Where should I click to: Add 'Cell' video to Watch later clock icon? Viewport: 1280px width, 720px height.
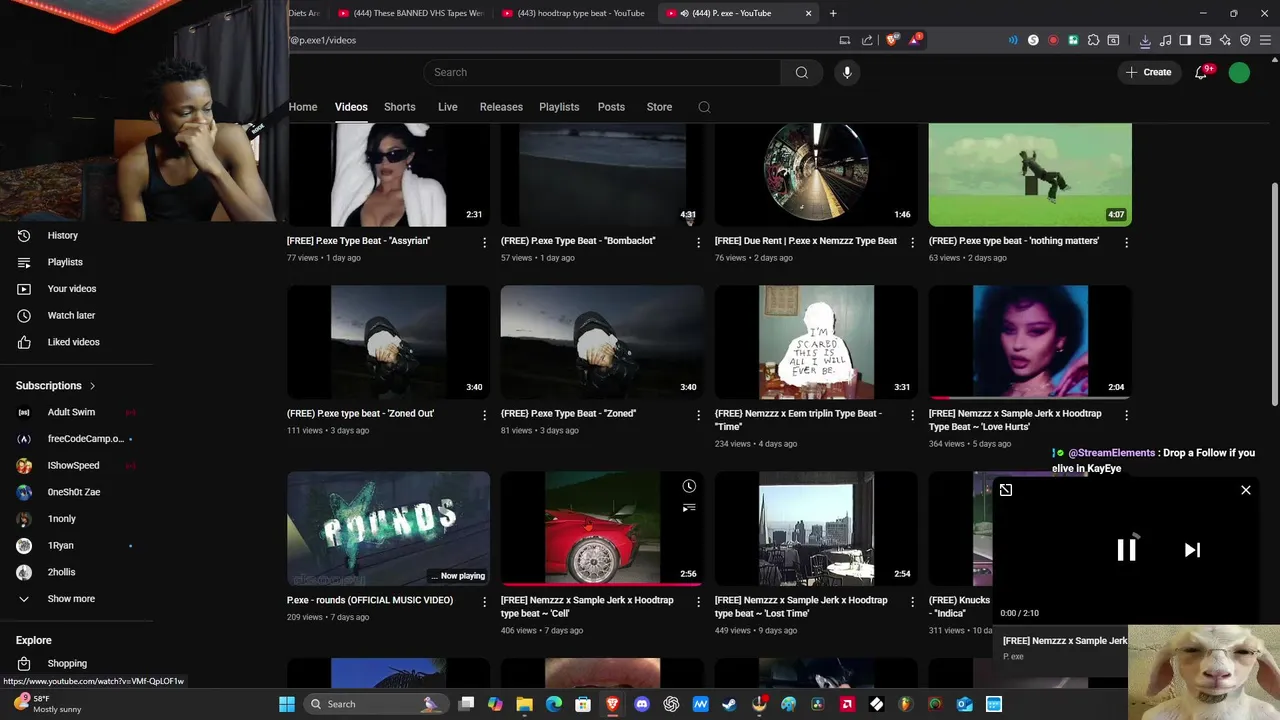(689, 486)
